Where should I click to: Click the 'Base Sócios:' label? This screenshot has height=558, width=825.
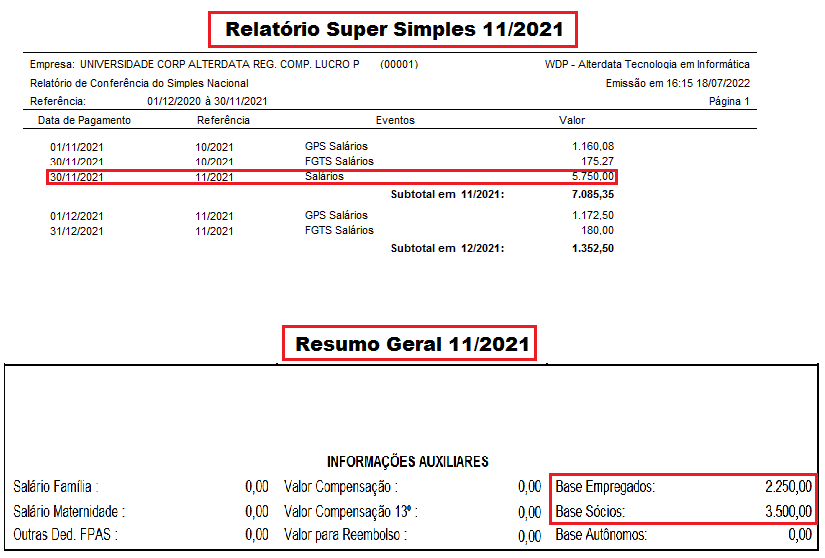590,511
